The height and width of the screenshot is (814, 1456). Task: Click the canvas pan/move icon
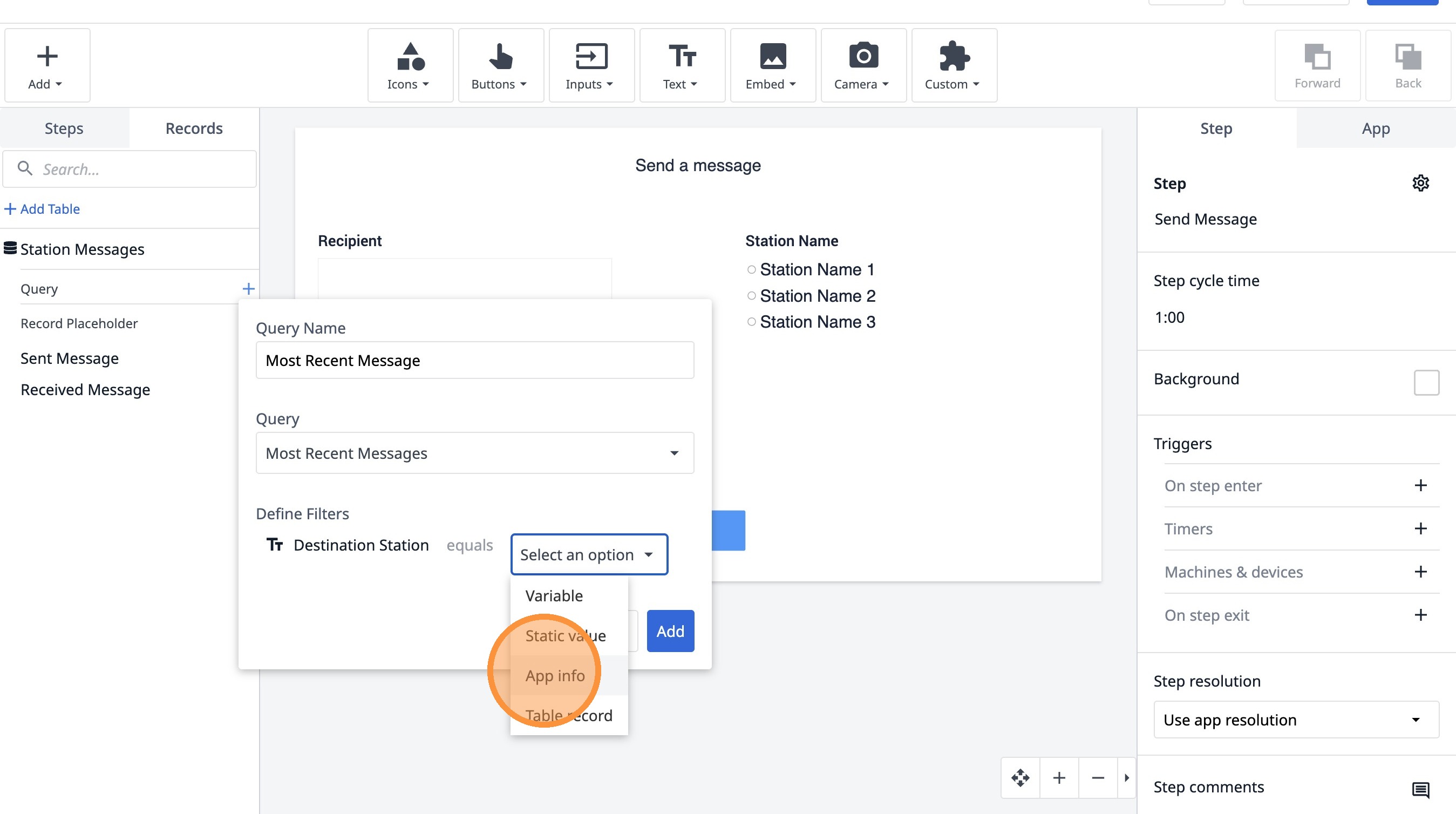[x=1020, y=778]
